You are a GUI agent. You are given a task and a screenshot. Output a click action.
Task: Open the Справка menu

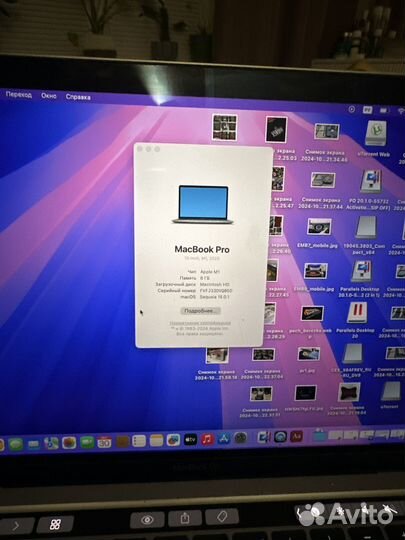[78, 97]
